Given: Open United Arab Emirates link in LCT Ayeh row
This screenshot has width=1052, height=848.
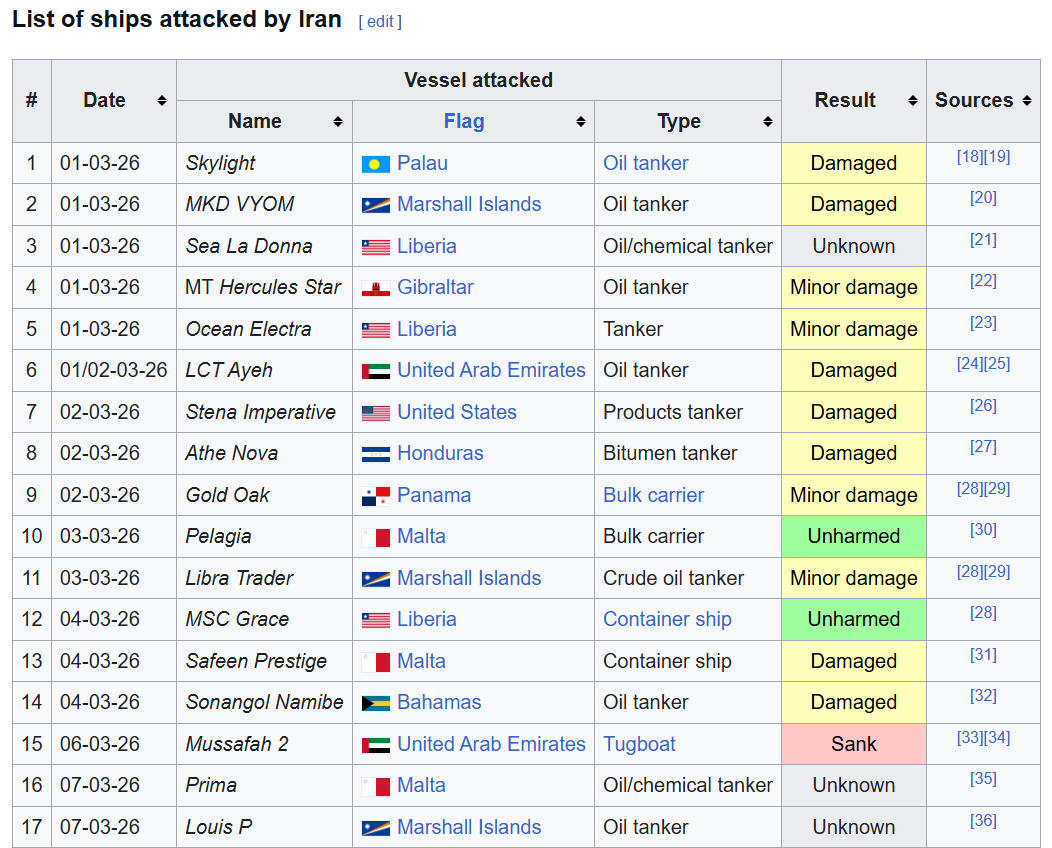Looking at the screenshot, I should [x=491, y=370].
